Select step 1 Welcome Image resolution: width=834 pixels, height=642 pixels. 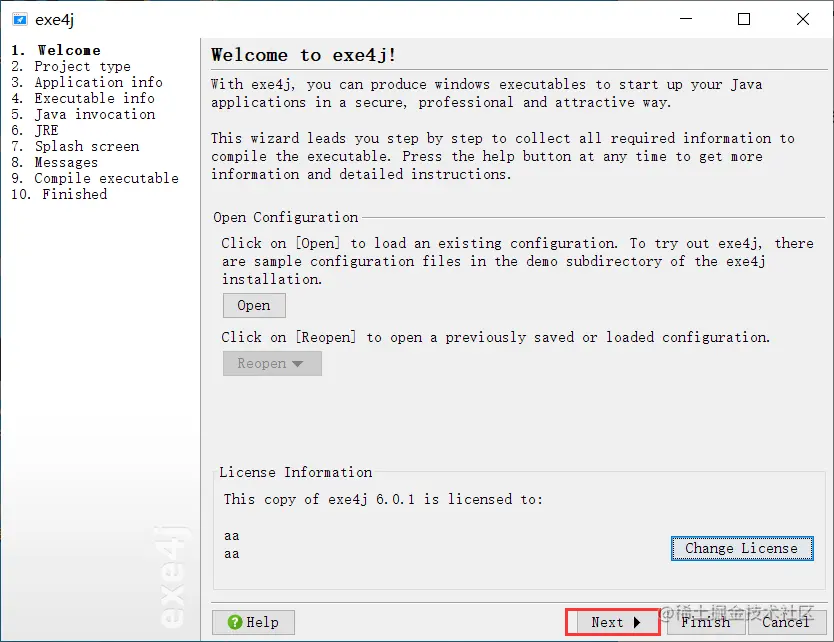[56, 50]
